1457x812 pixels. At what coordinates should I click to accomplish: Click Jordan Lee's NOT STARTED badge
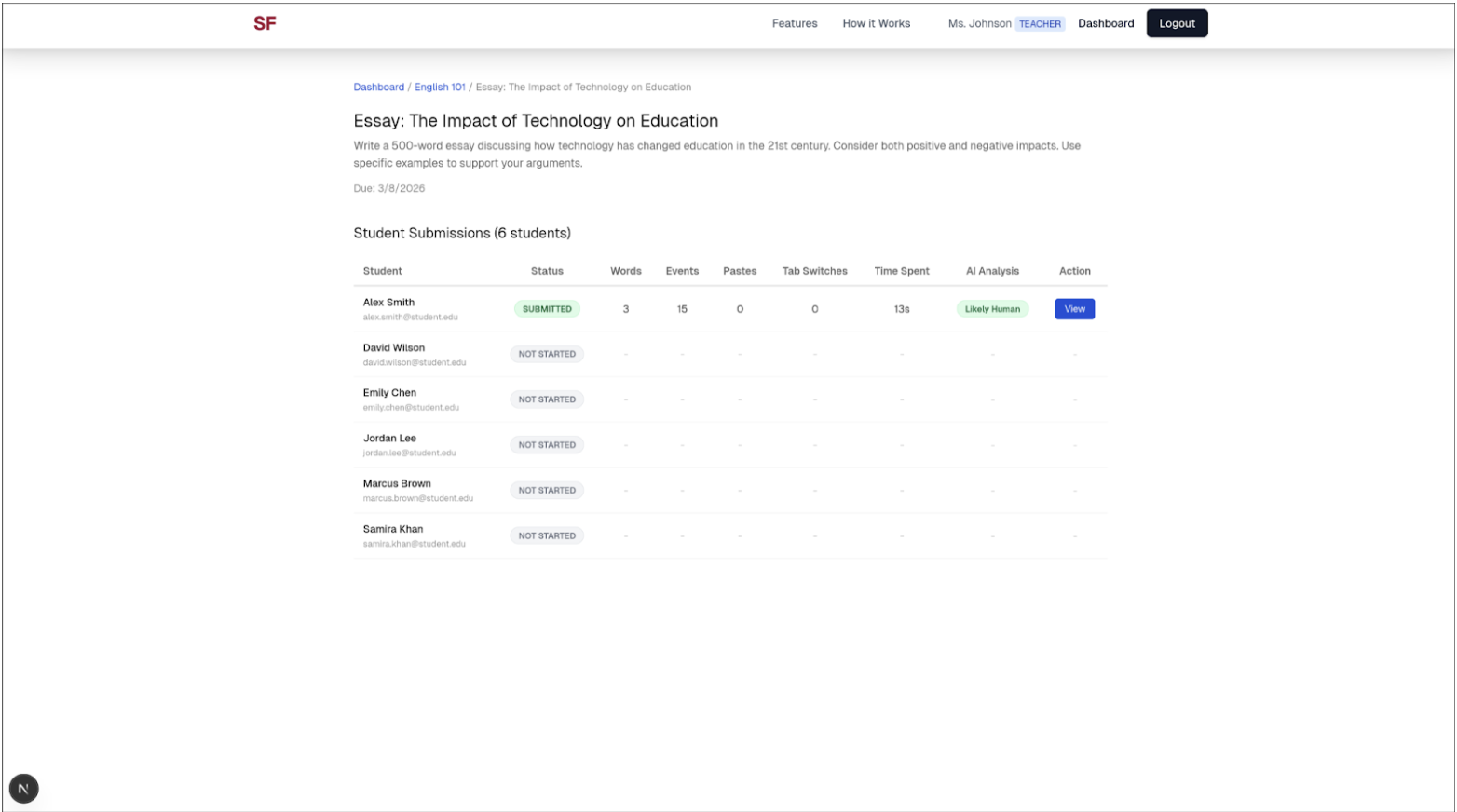[547, 445]
